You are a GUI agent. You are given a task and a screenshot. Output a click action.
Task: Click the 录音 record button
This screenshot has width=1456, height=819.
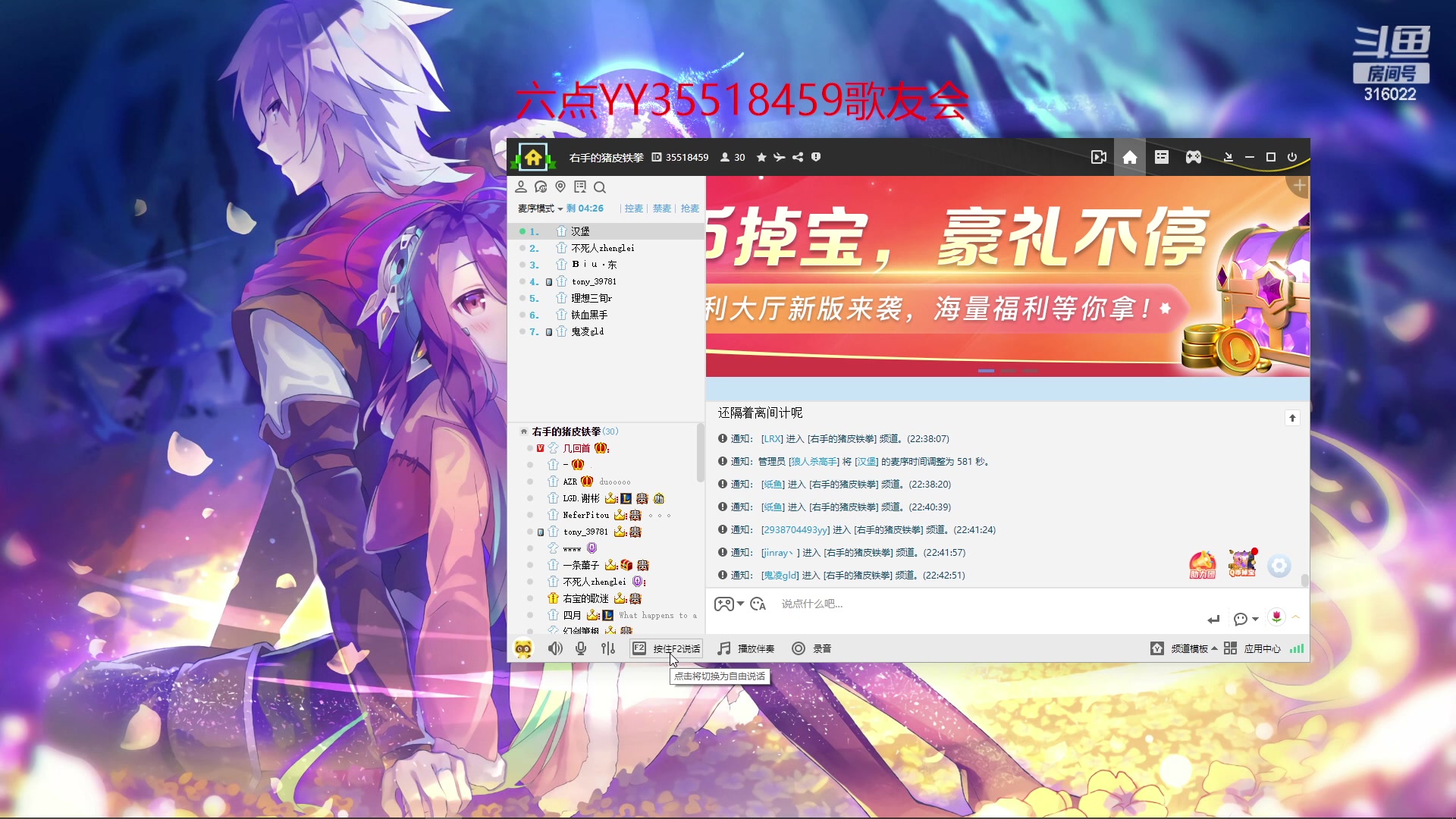pyautogui.click(x=811, y=648)
